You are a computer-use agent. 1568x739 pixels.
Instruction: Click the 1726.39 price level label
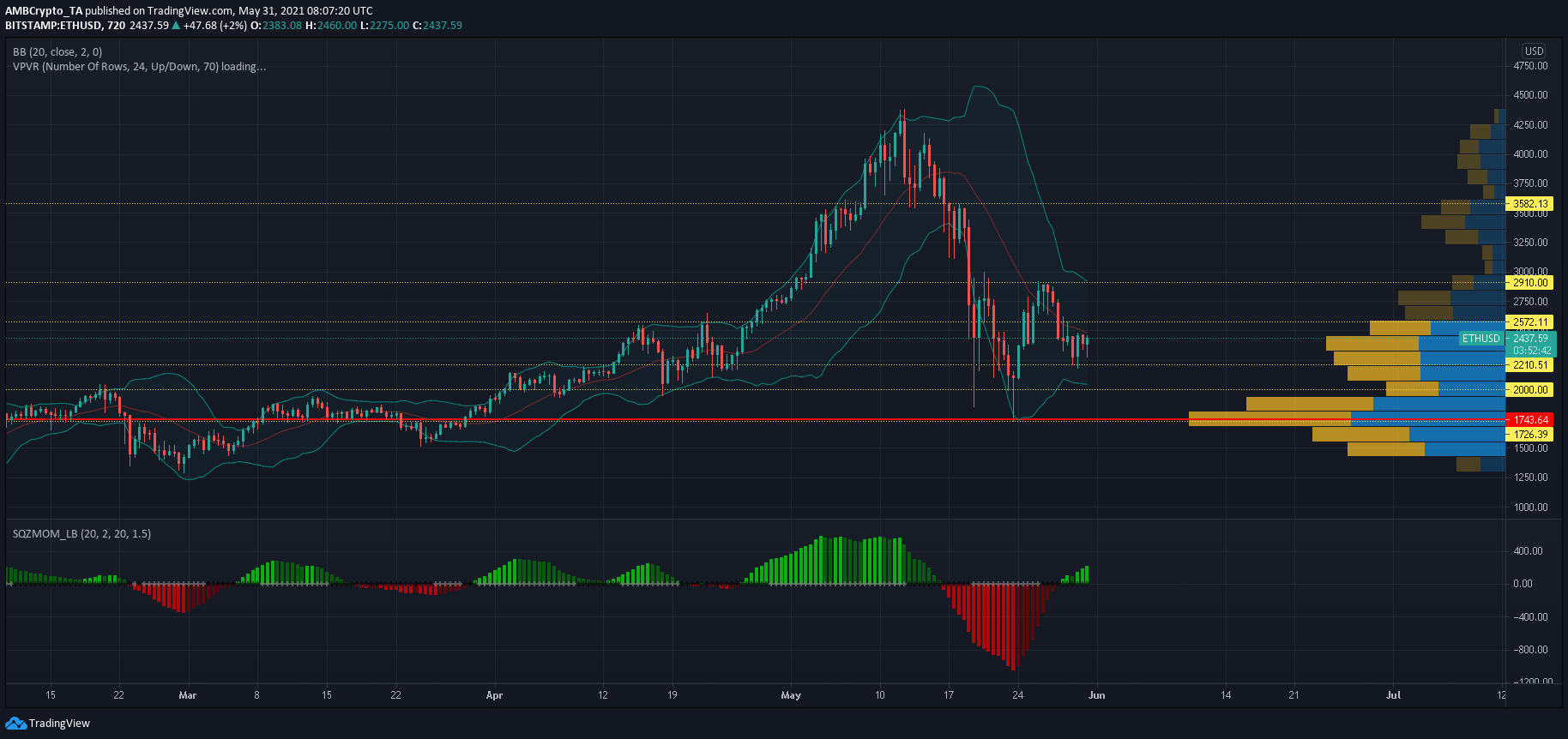pyautogui.click(x=1530, y=435)
